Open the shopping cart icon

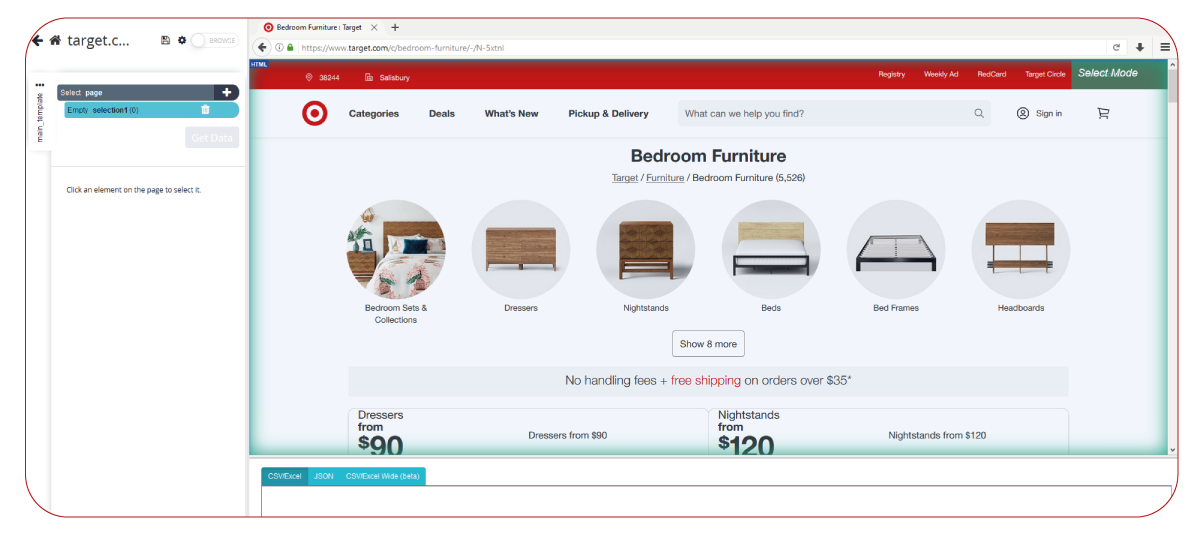1103,114
